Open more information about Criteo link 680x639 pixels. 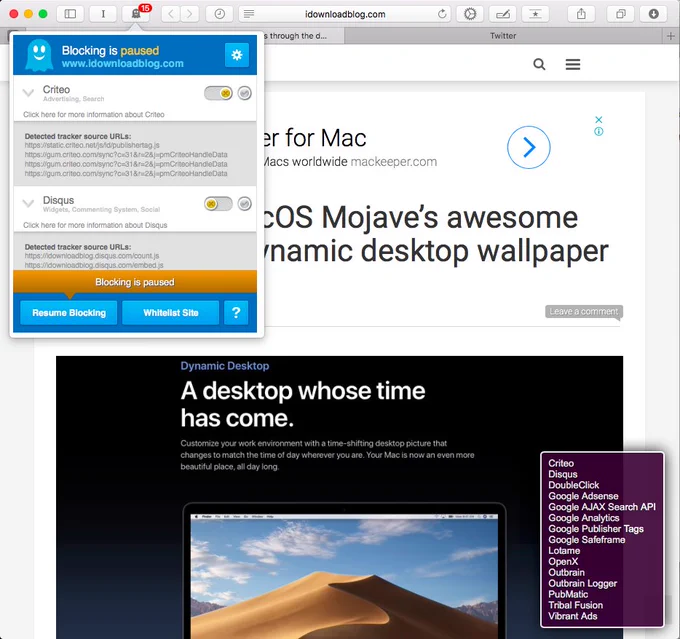pyautogui.click(x=94, y=115)
